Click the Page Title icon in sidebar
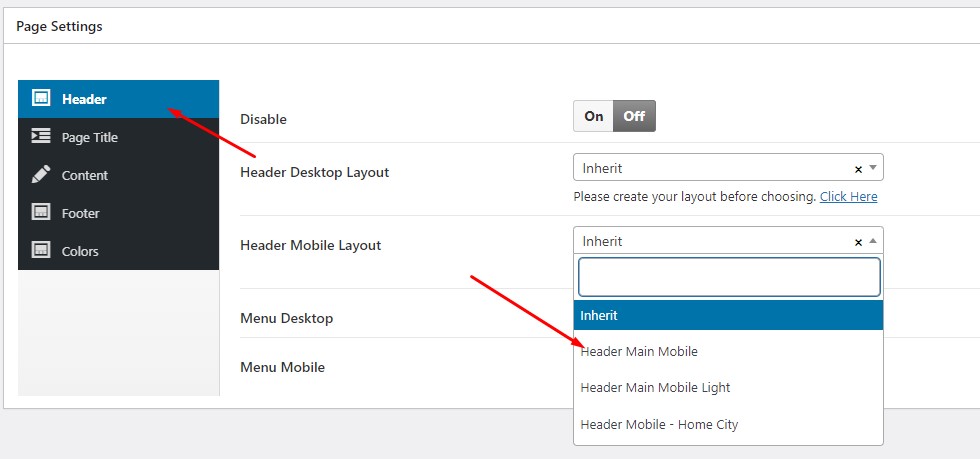The width and height of the screenshot is (980, 459). [x=41, y=137]
